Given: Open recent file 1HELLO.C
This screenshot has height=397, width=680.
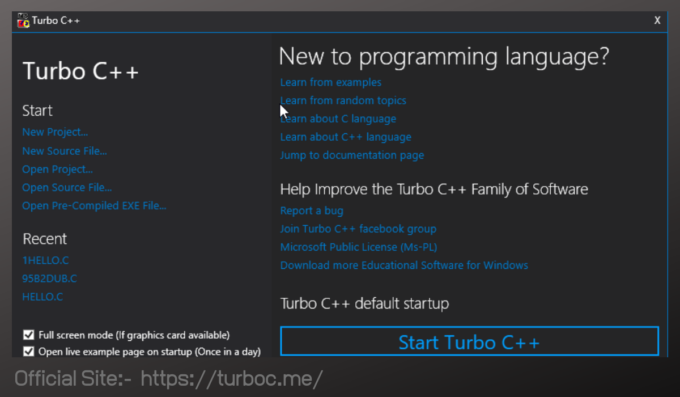Looking at the screenshot, I should coord(46,260).
